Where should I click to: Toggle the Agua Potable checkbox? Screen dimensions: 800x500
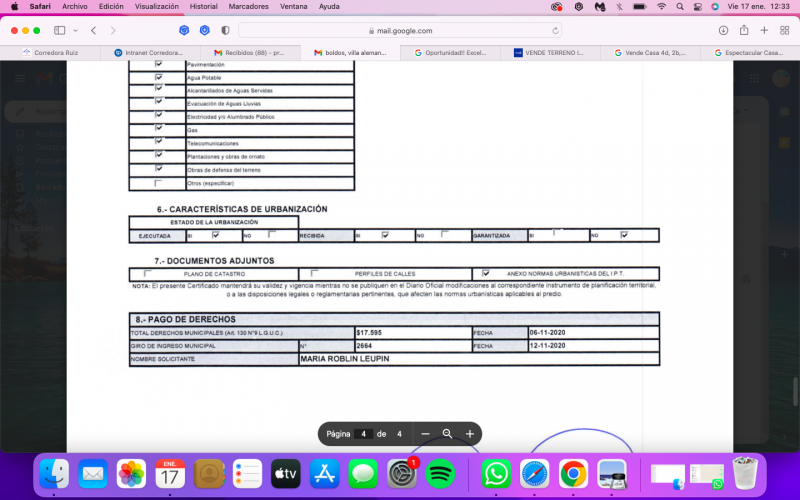coord(158,77)
